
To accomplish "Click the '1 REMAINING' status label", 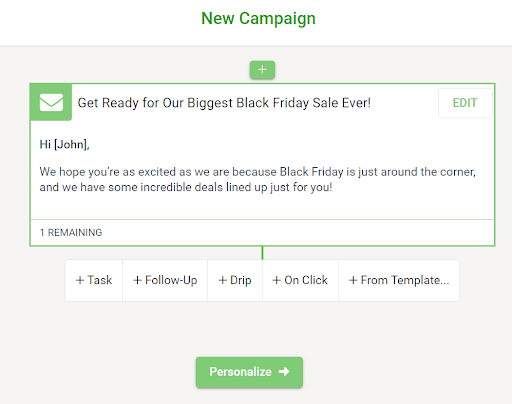I will click(x=71, y=232).
